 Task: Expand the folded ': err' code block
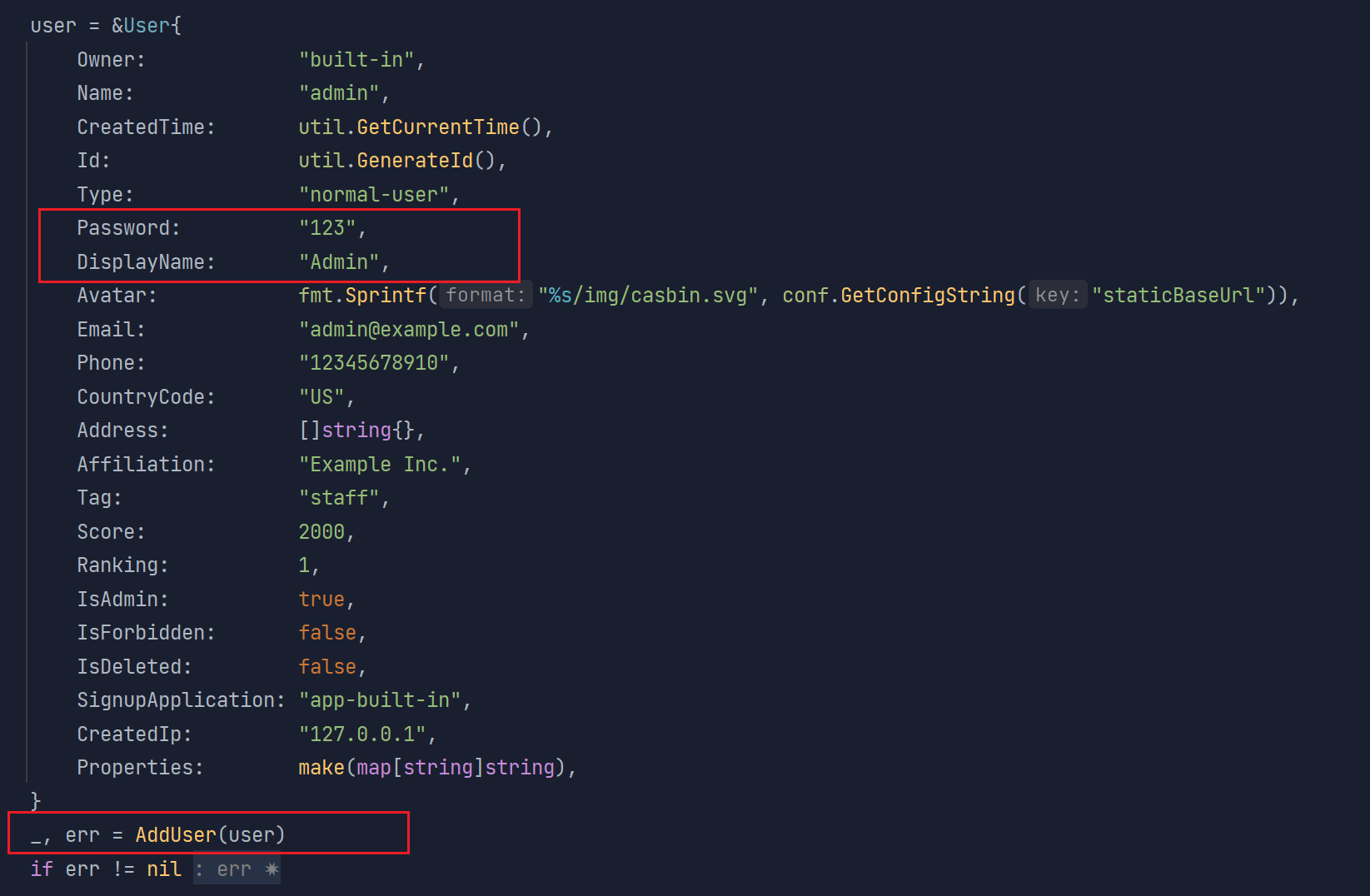tap(237, 869)
